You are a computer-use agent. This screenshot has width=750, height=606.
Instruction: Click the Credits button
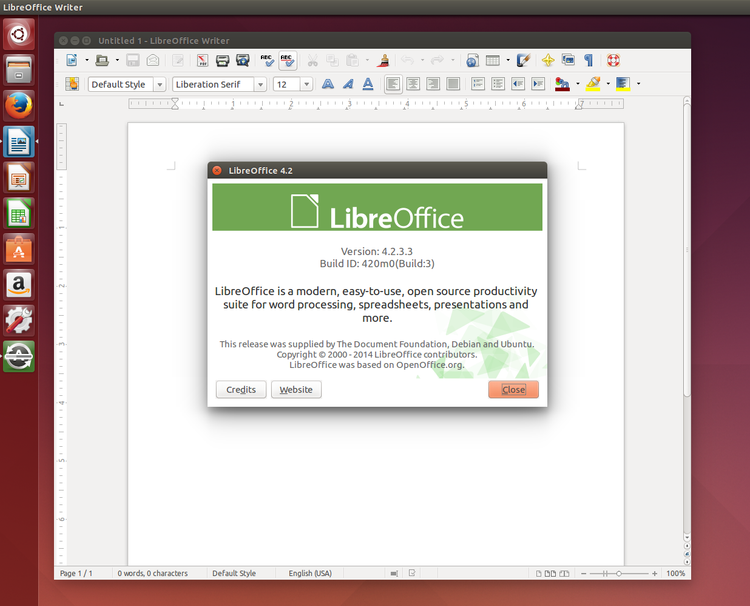click(x=241, y=389)
